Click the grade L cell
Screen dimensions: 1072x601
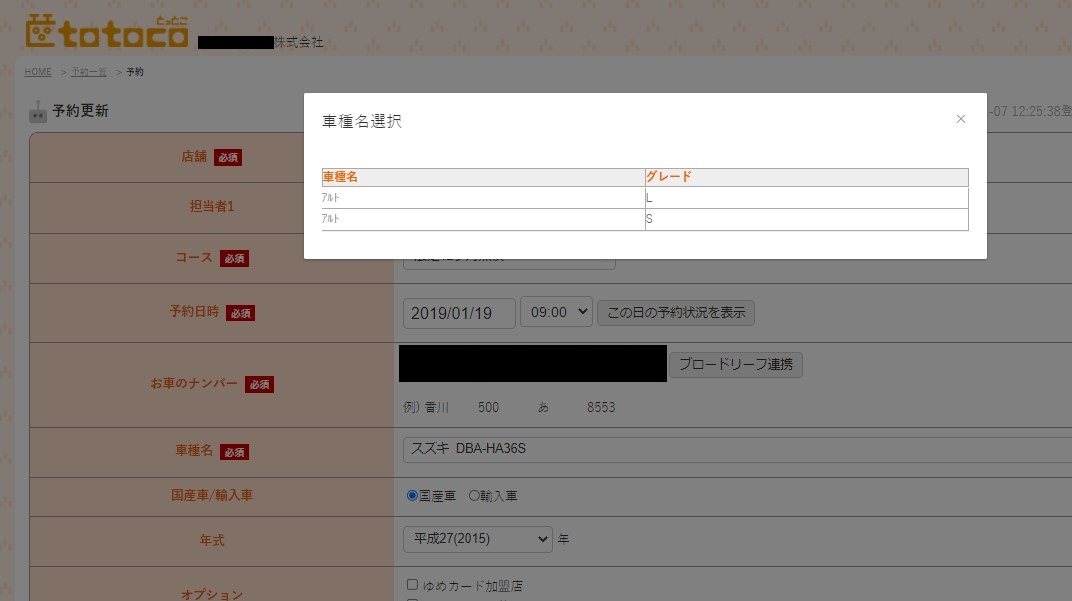coord(806,198)
